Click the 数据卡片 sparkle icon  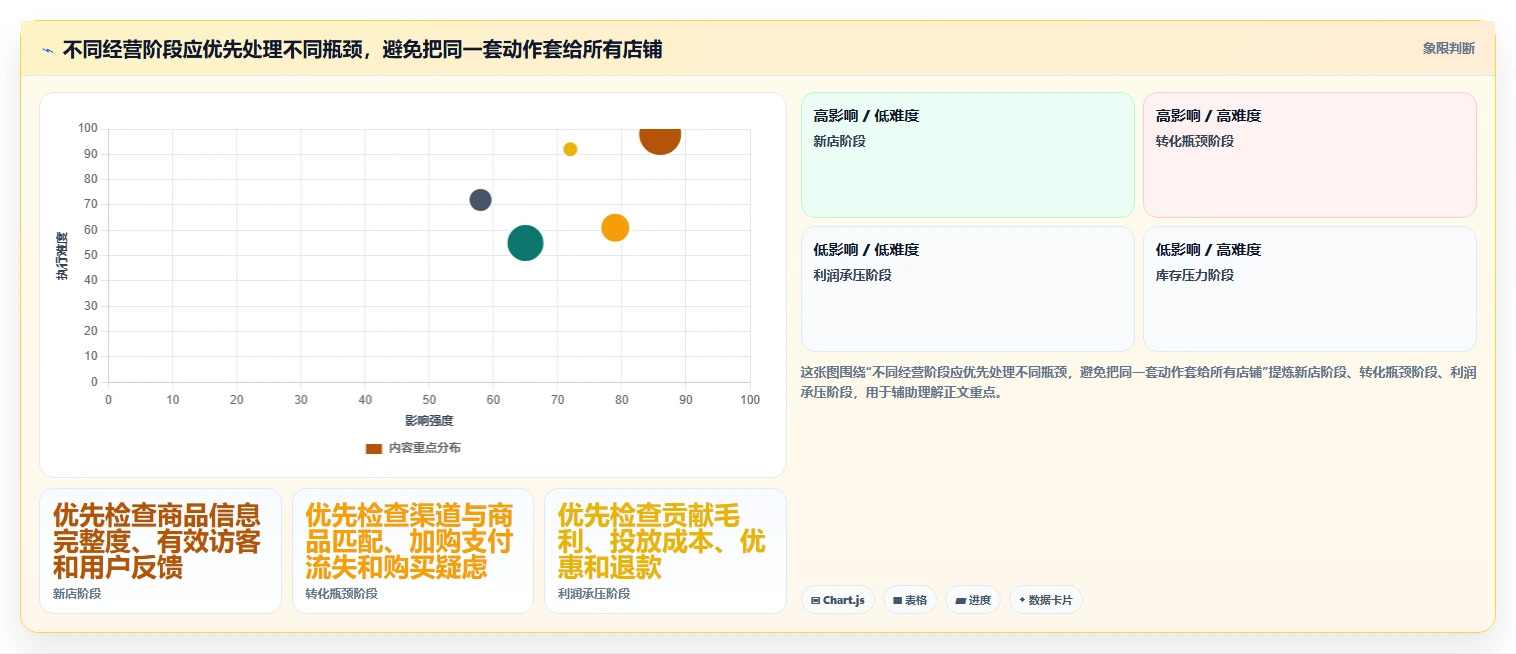1022,601
